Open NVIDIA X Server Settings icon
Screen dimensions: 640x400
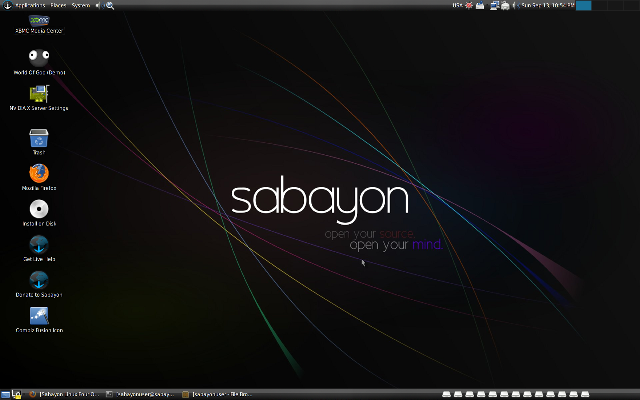click(39, 95)
